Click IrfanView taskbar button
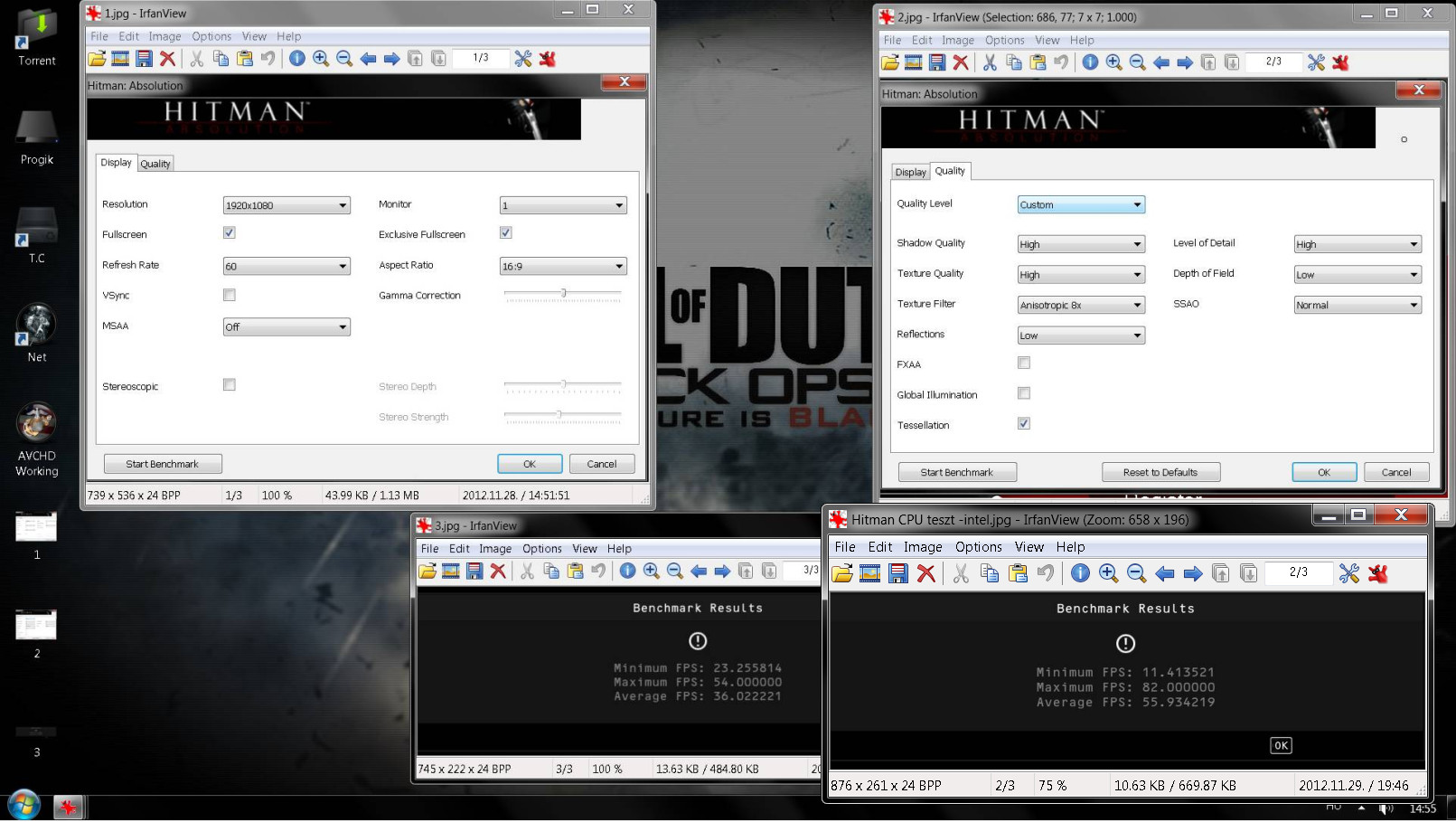This screenshot has height=822, width=1456. point(68,806)
